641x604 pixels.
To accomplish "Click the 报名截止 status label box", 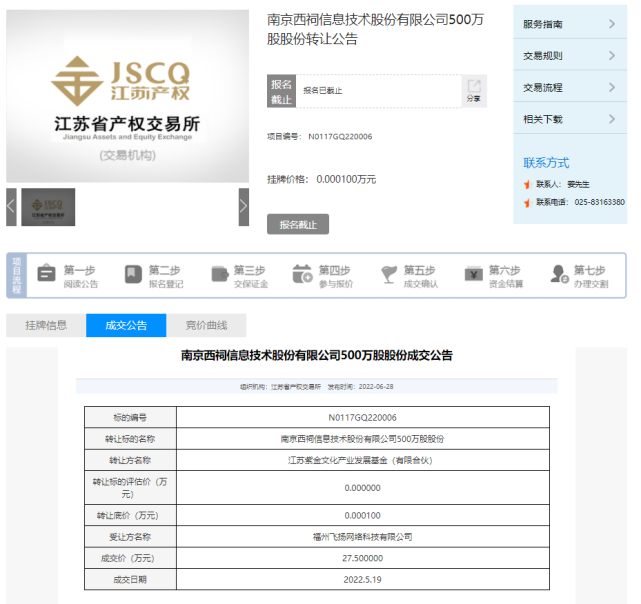I will [281, 91].
